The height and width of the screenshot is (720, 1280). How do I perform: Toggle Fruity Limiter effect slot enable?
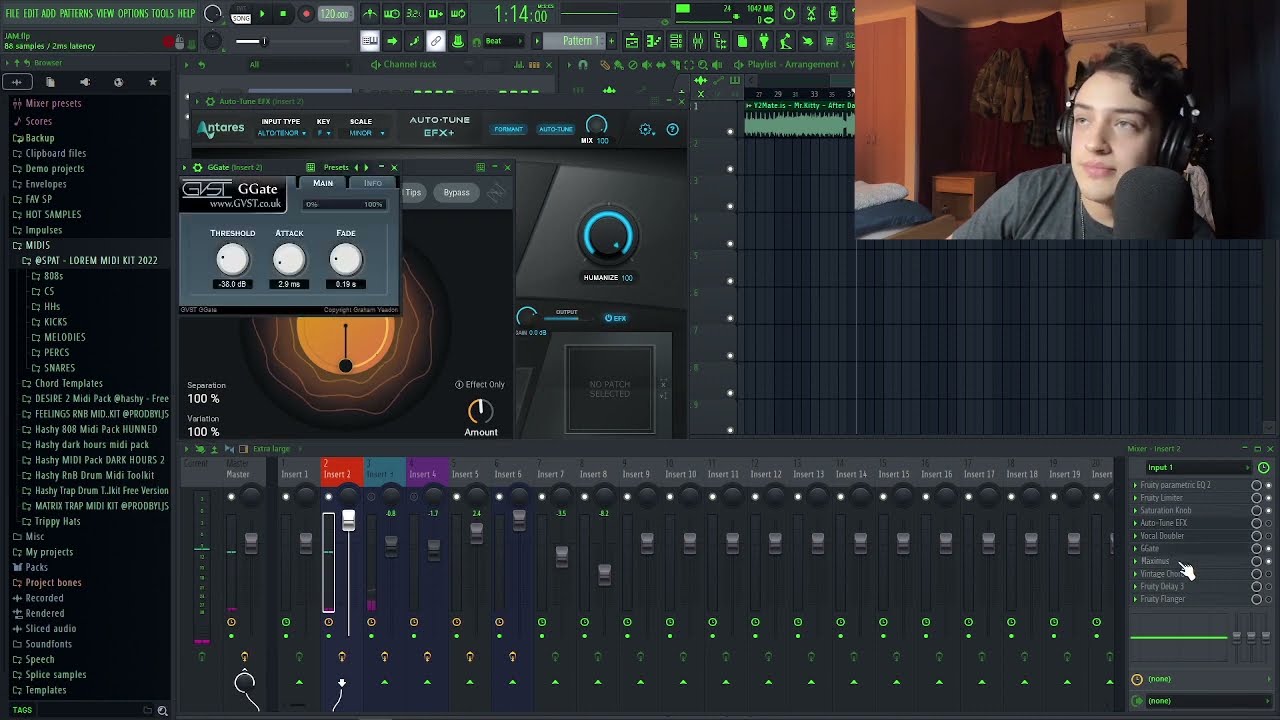(x=1268, y=497)
